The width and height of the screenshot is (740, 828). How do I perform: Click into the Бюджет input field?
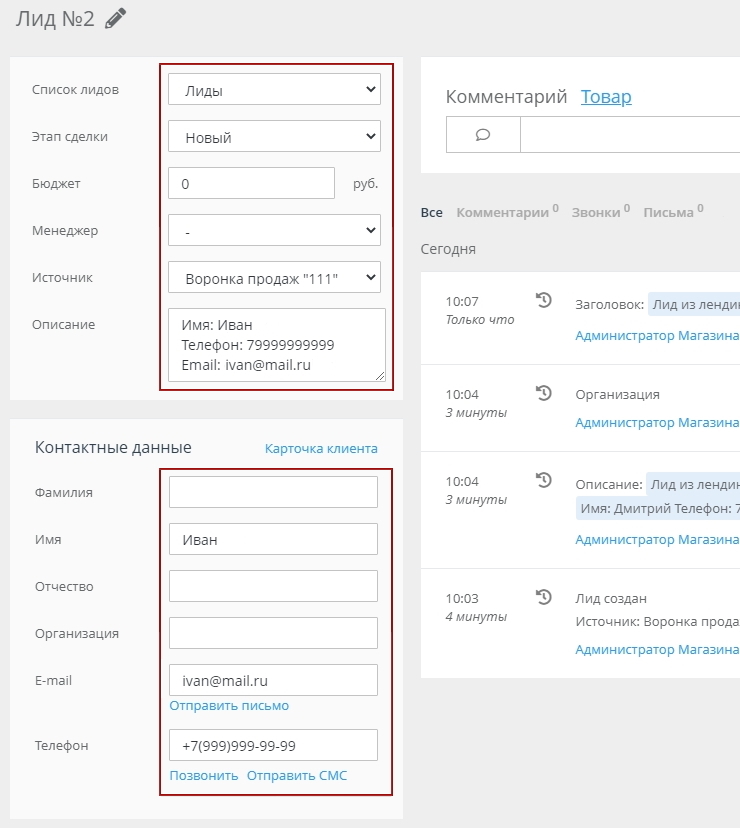pos(251,184)
